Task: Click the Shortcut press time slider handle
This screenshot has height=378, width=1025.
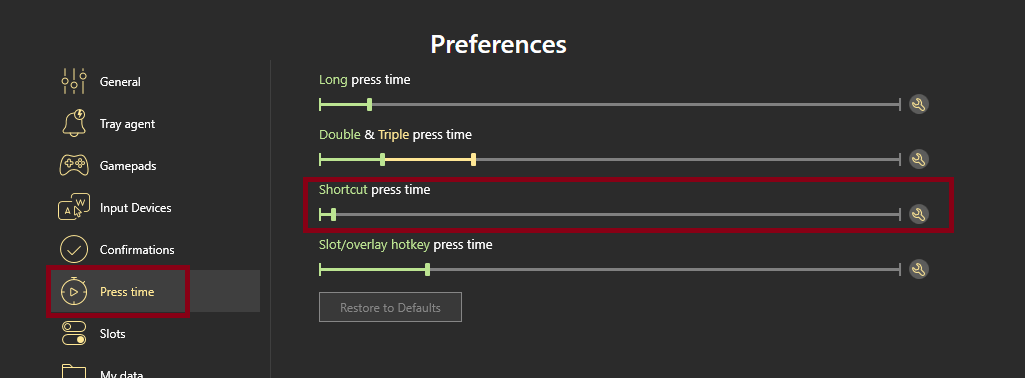Action: [x=333, y=214]
